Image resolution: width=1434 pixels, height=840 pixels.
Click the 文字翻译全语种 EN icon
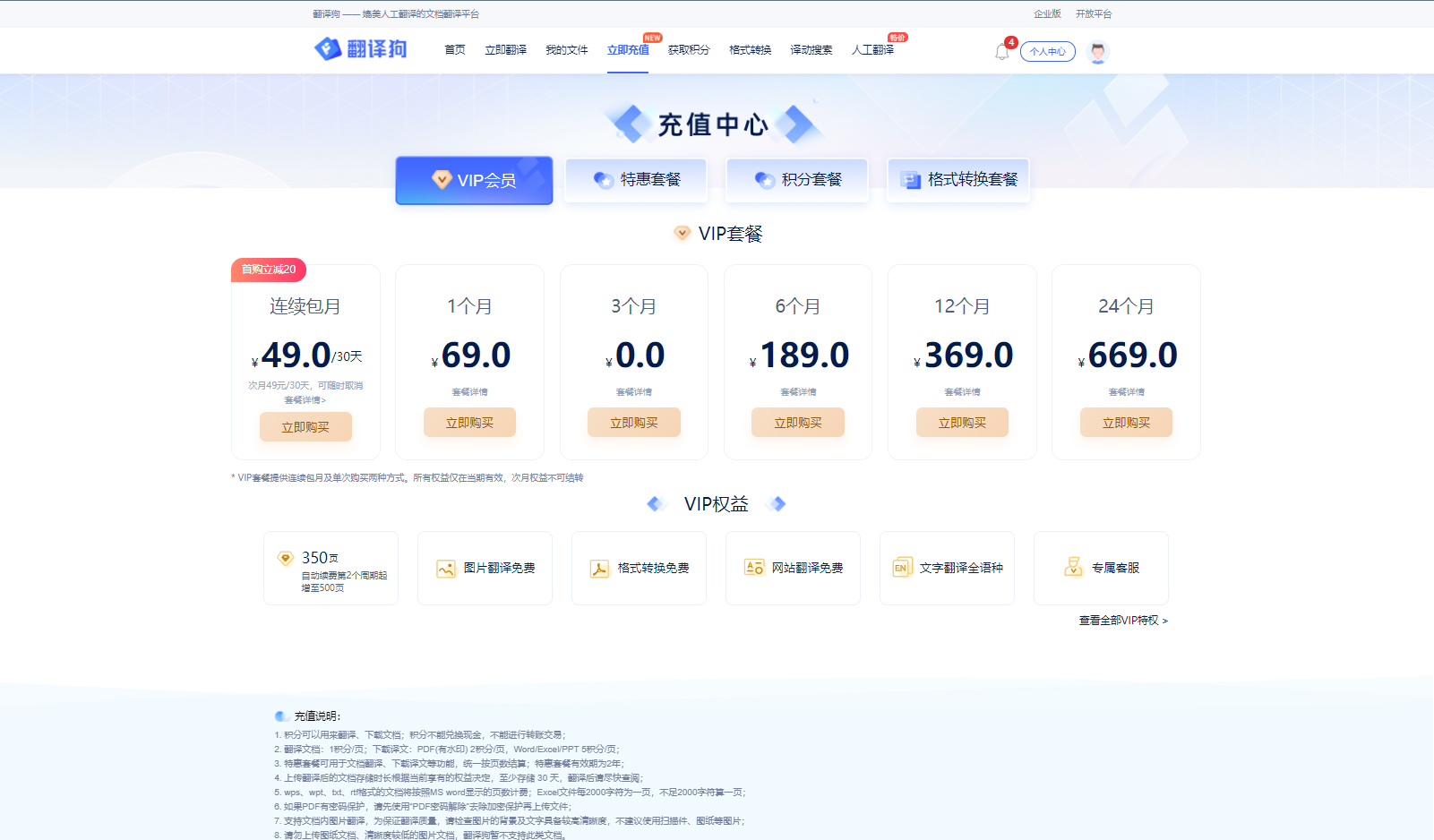902,568
